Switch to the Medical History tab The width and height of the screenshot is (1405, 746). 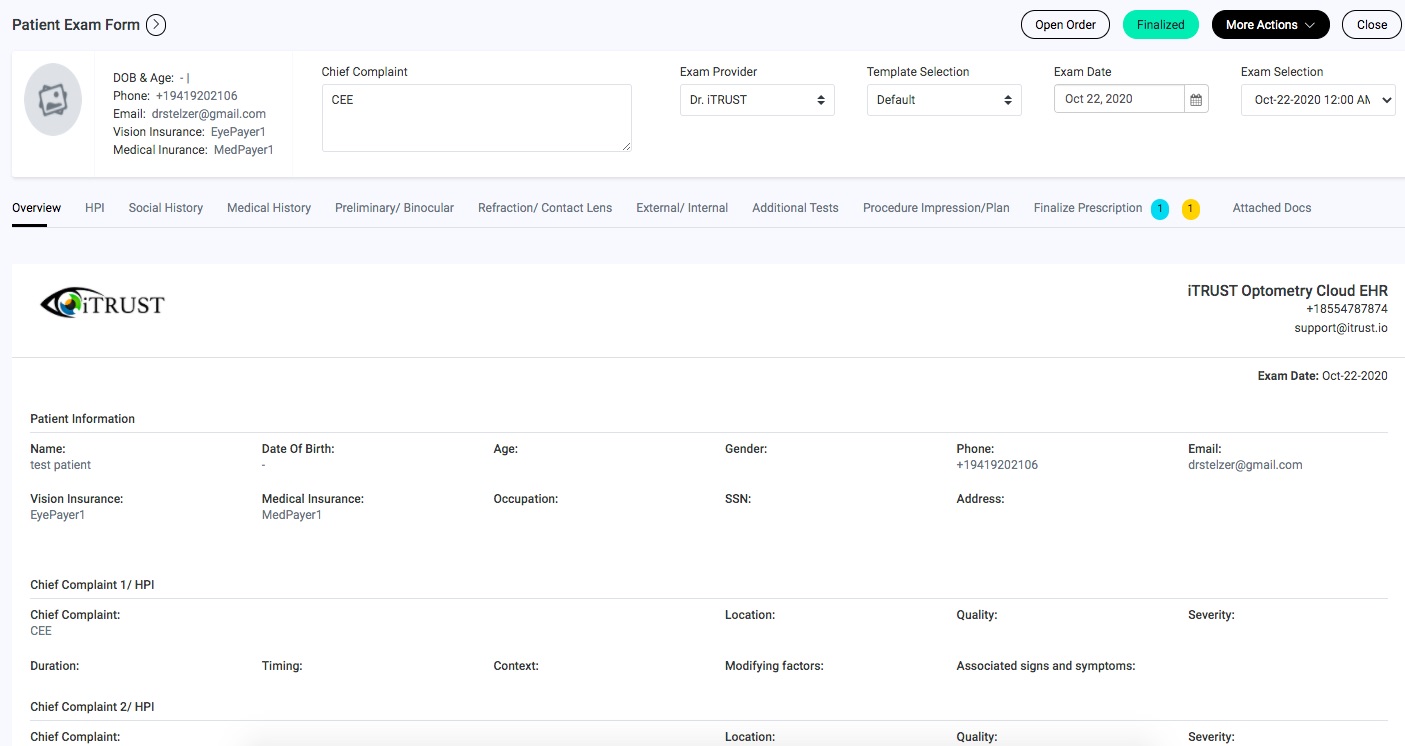pos(268,207)
